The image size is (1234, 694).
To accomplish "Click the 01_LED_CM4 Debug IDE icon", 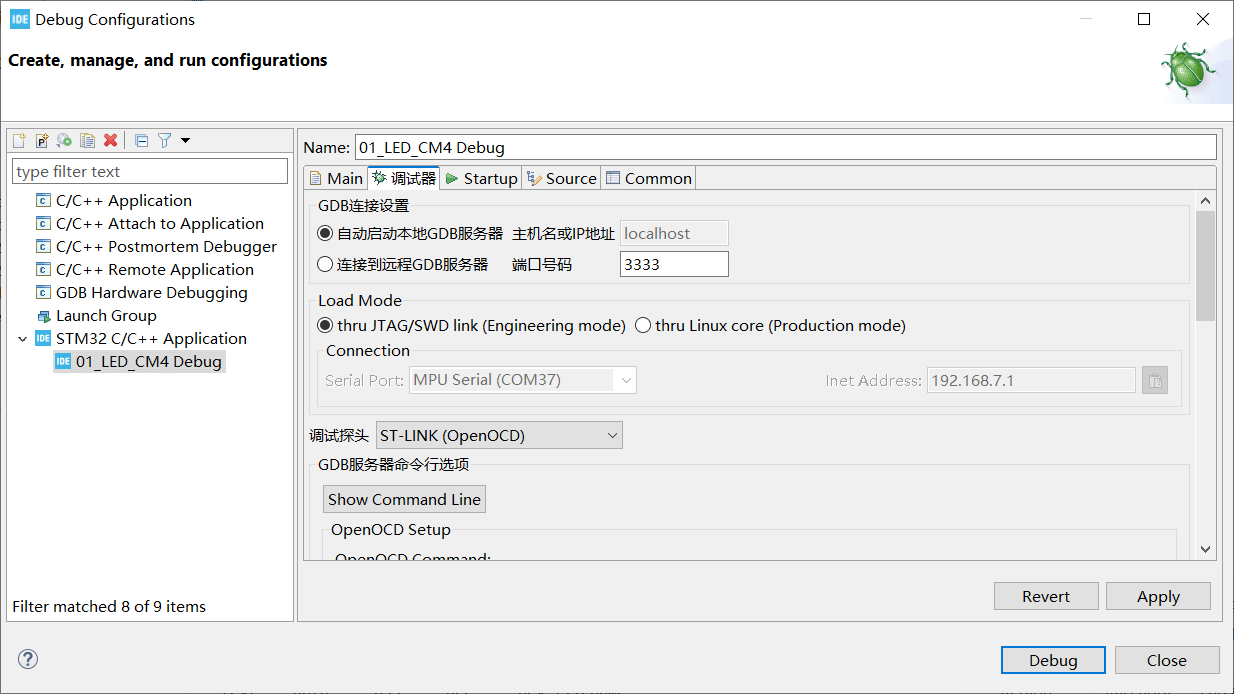I will point(63,362).
